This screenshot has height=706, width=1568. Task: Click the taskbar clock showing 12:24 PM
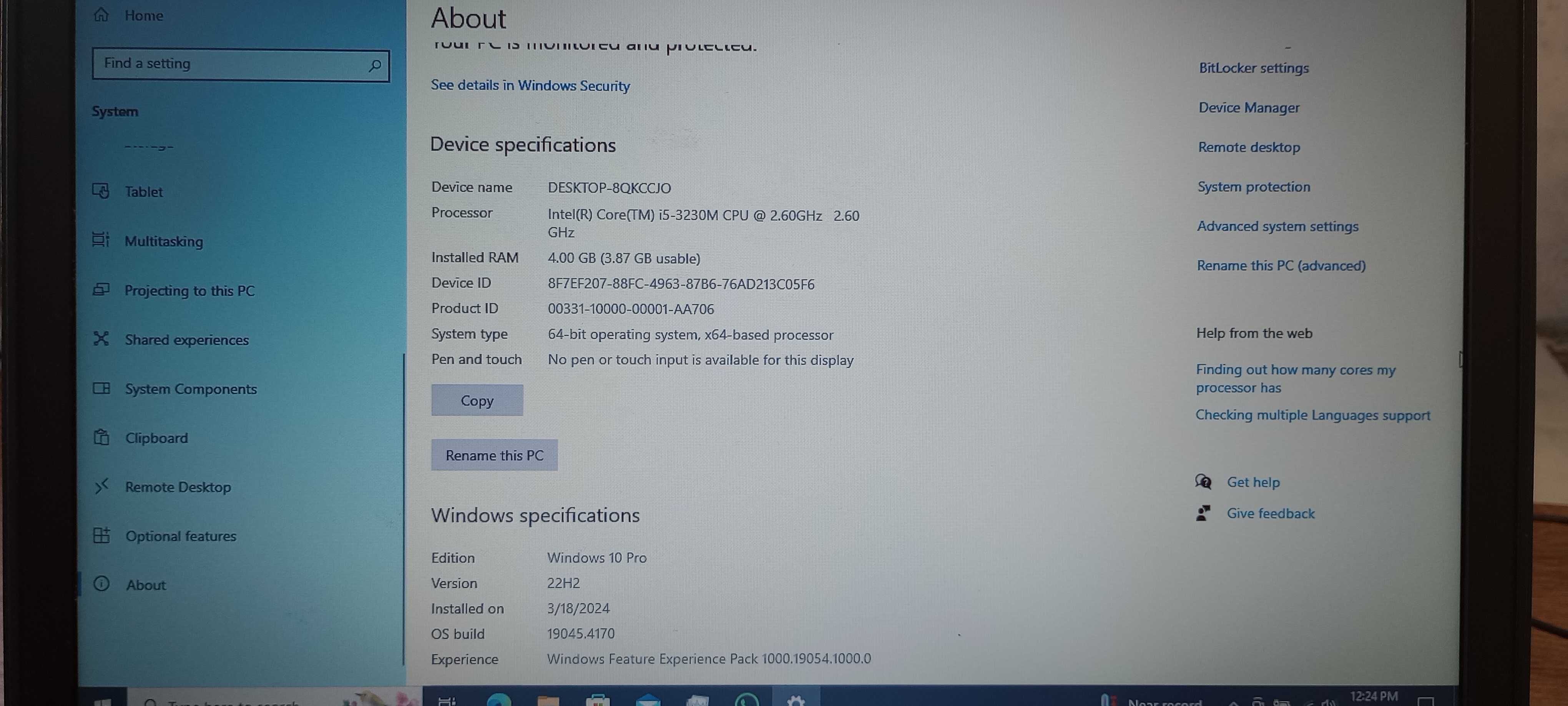[x=1373, y=696]
